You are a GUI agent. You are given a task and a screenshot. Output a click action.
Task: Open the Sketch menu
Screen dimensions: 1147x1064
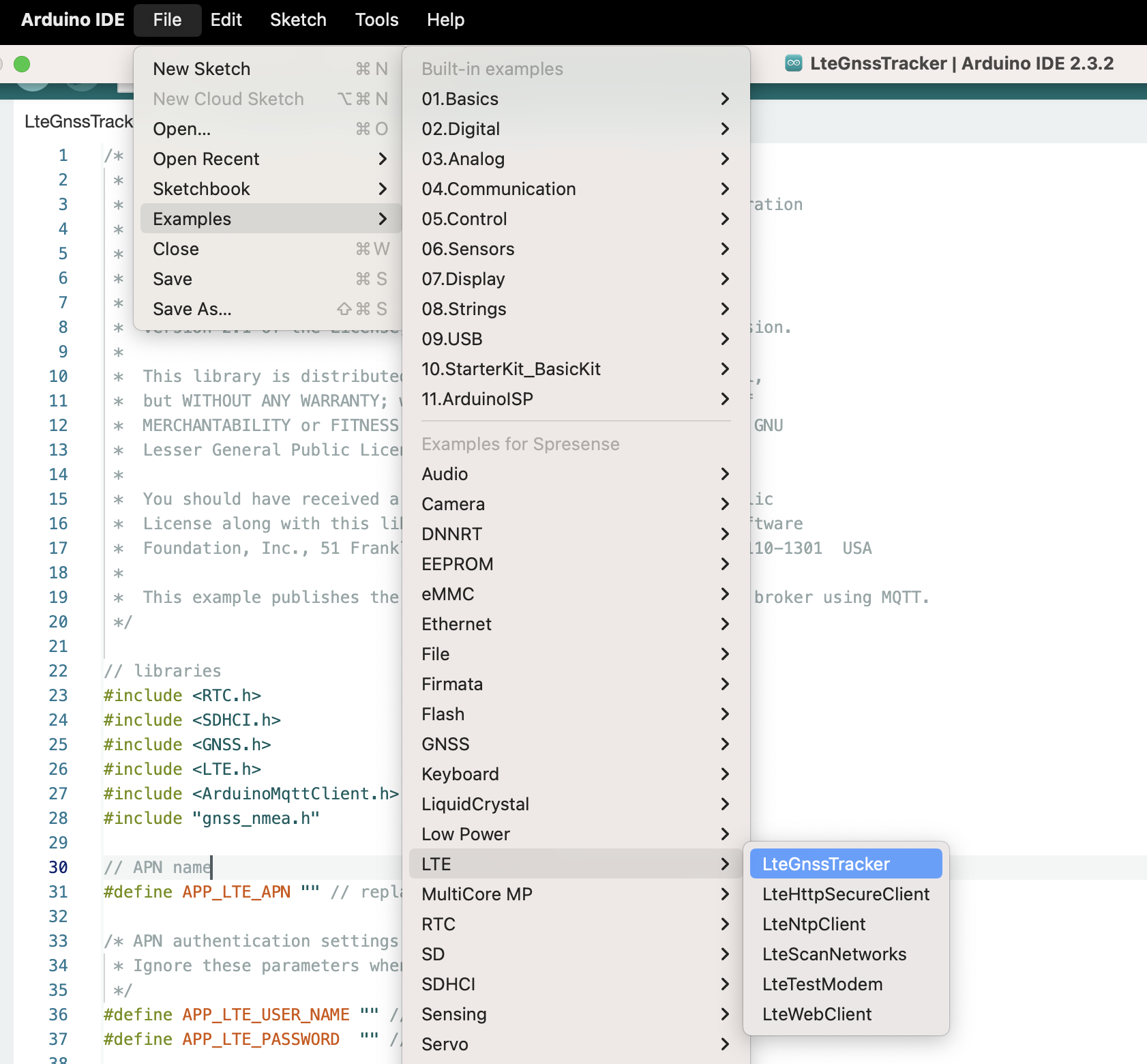298,20
